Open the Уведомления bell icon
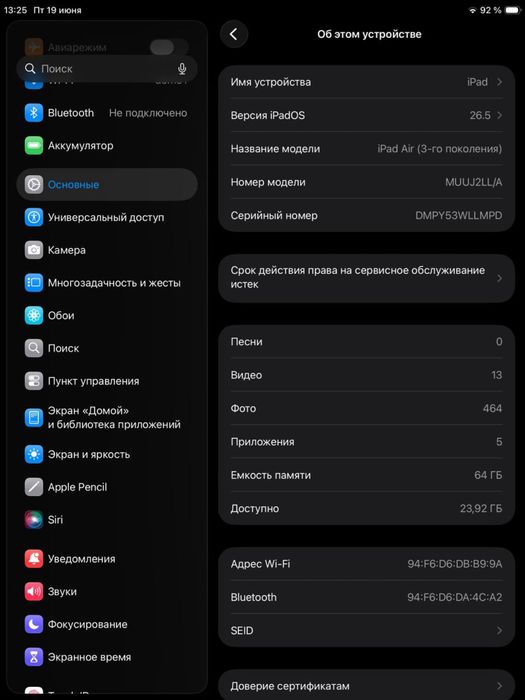Viewport: 525px width, 700px height. point(33,559)
